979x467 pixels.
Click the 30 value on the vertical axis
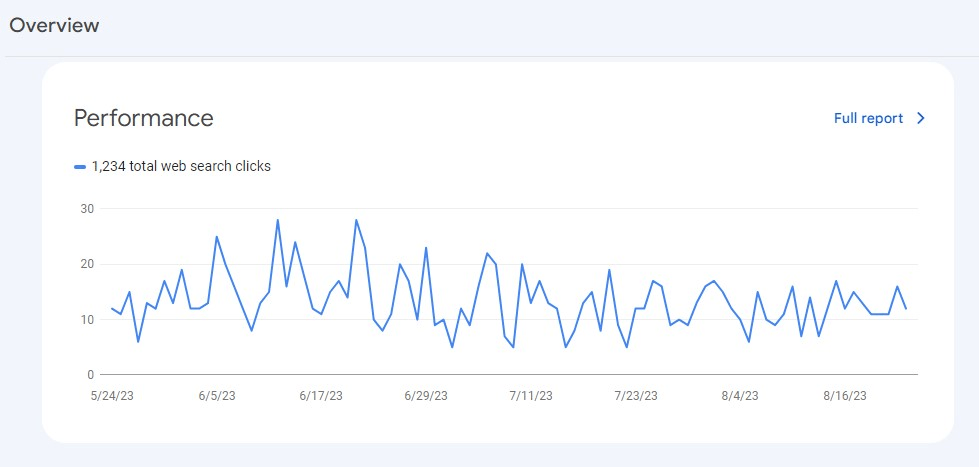coord(87,209)
